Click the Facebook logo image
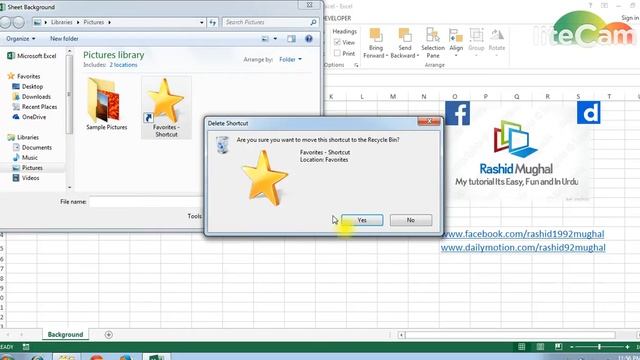 point(458,113)
